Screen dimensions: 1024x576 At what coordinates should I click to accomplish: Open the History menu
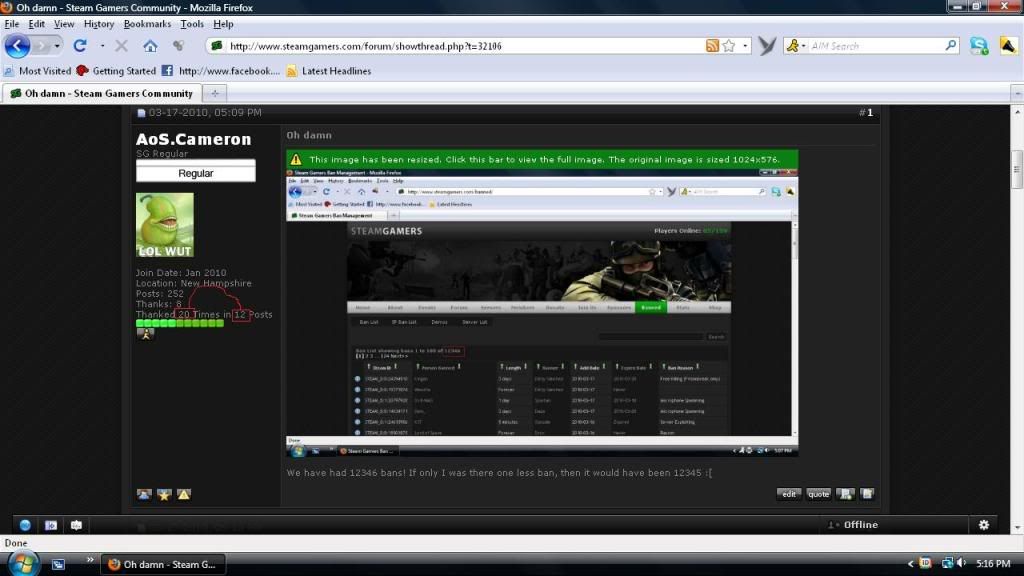tap(99, 23)
